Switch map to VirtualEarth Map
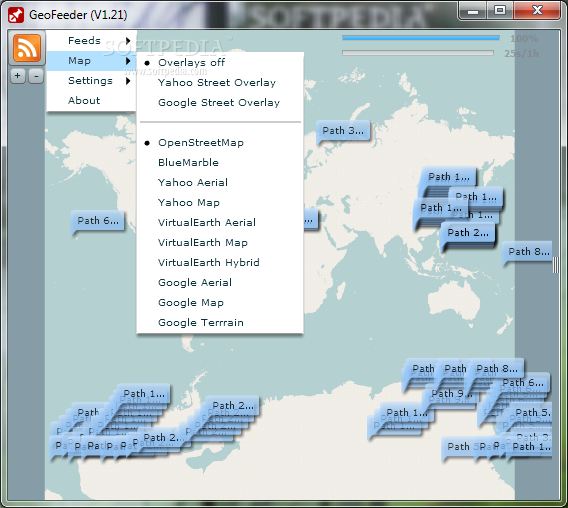Viewport: 568px width, 508px height. coord(220,243)
